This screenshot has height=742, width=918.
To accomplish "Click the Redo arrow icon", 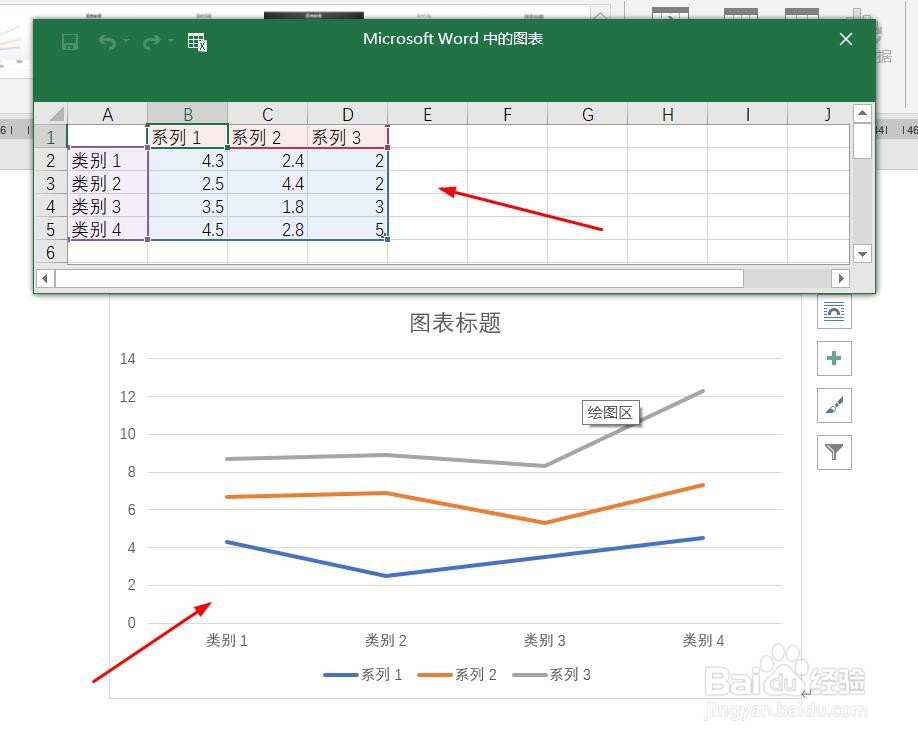I will [152, 42].
